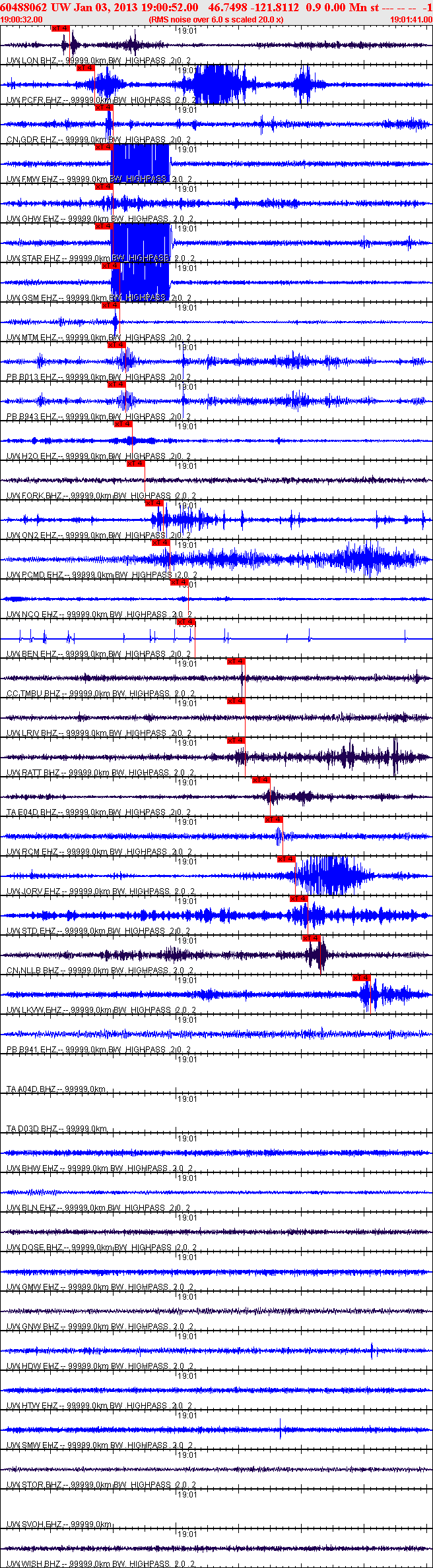Click the red pick marker on UW.JORV trace
433x1568 pixels.
pyautogui.click(x=286, y=859)
